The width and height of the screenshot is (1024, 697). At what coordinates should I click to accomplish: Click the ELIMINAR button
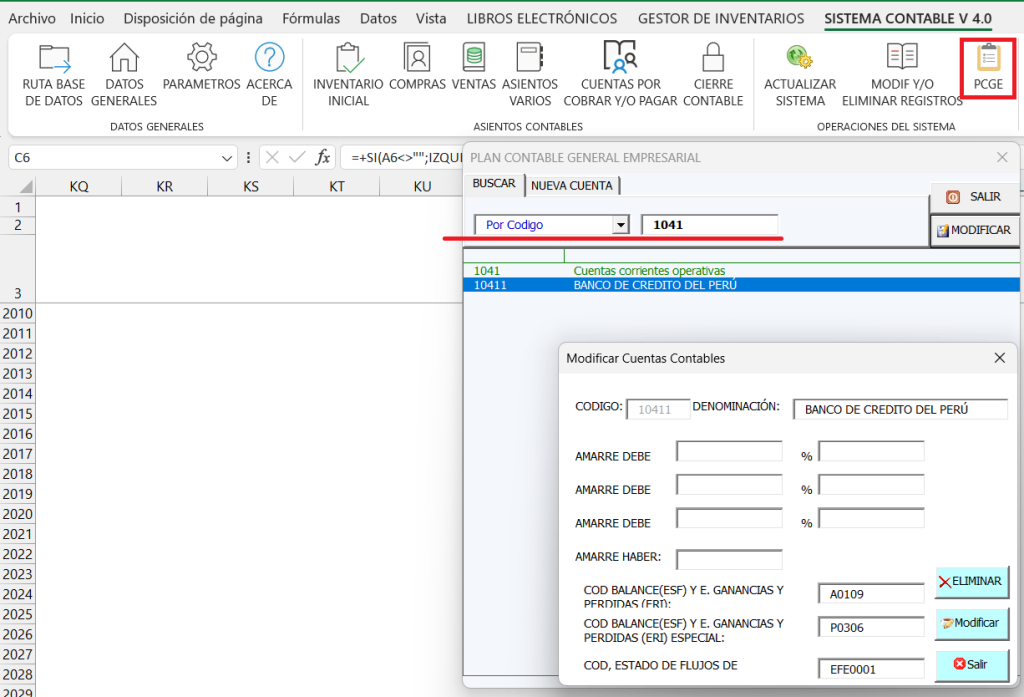click(972, 581)
